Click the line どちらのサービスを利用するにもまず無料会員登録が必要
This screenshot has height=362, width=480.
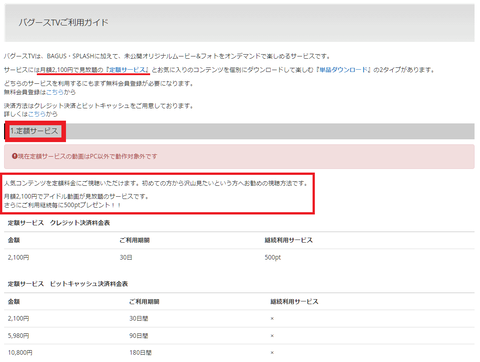(x=99, y=83)
